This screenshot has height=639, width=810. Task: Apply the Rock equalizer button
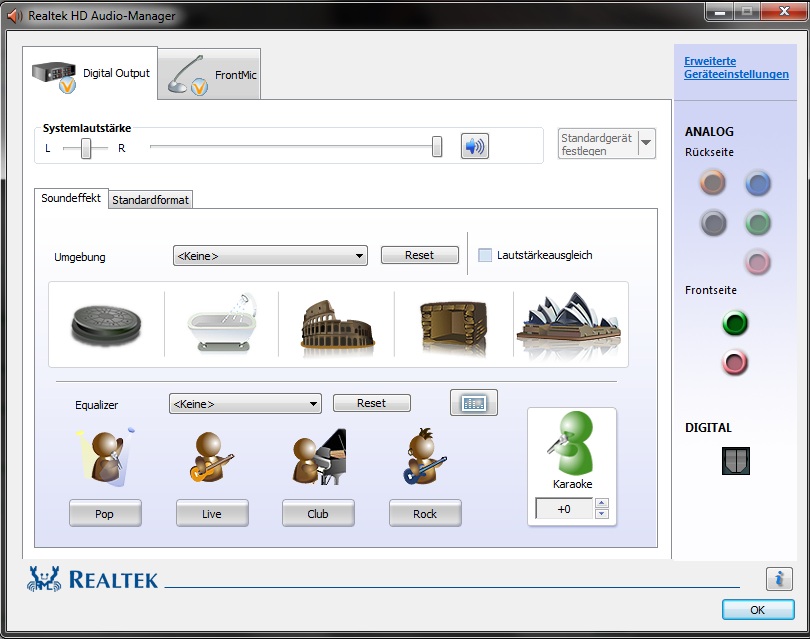[425, 513]
